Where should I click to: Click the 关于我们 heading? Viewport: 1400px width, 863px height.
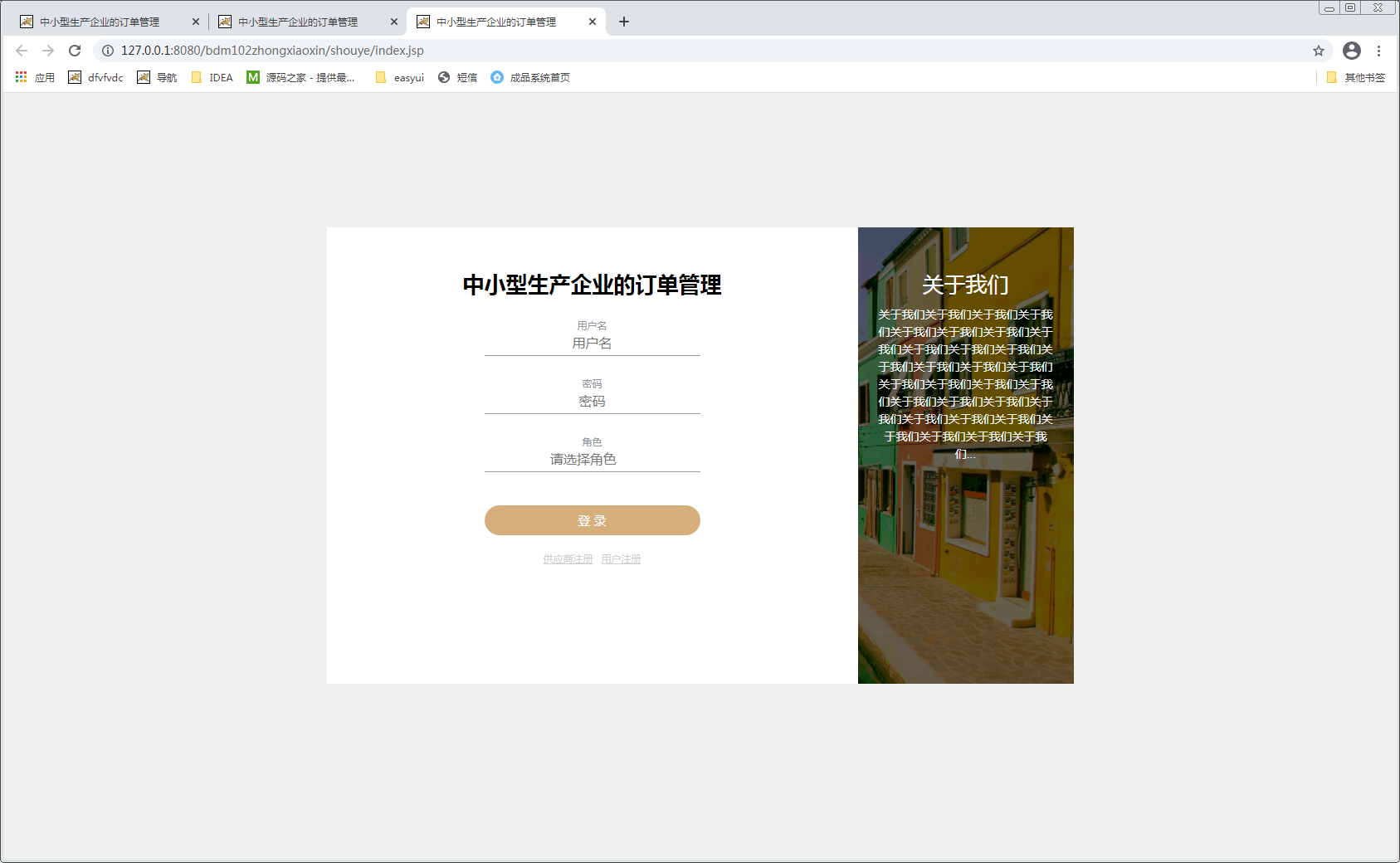(x=965, y=285)
